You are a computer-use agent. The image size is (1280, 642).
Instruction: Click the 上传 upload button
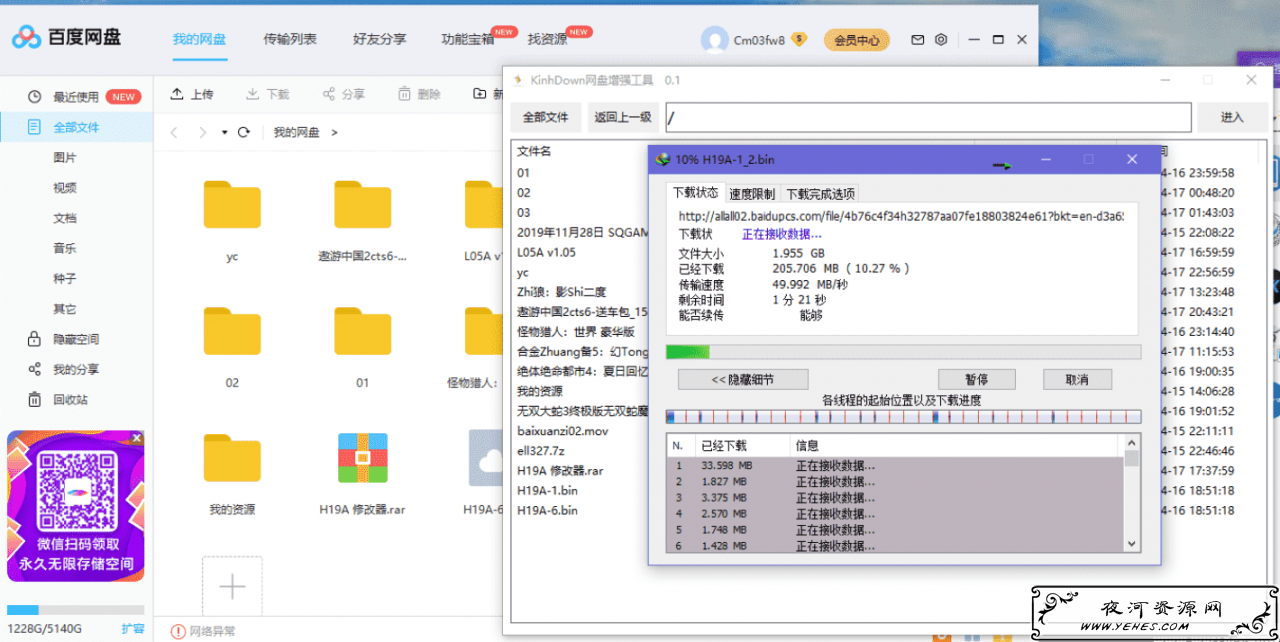(192, 94)
